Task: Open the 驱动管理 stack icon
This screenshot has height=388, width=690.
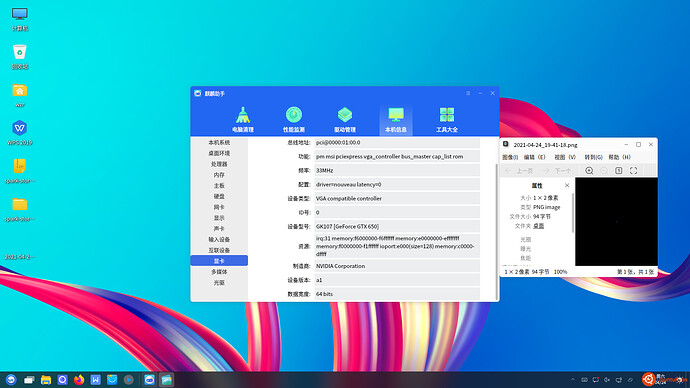Action: [345, 119]
